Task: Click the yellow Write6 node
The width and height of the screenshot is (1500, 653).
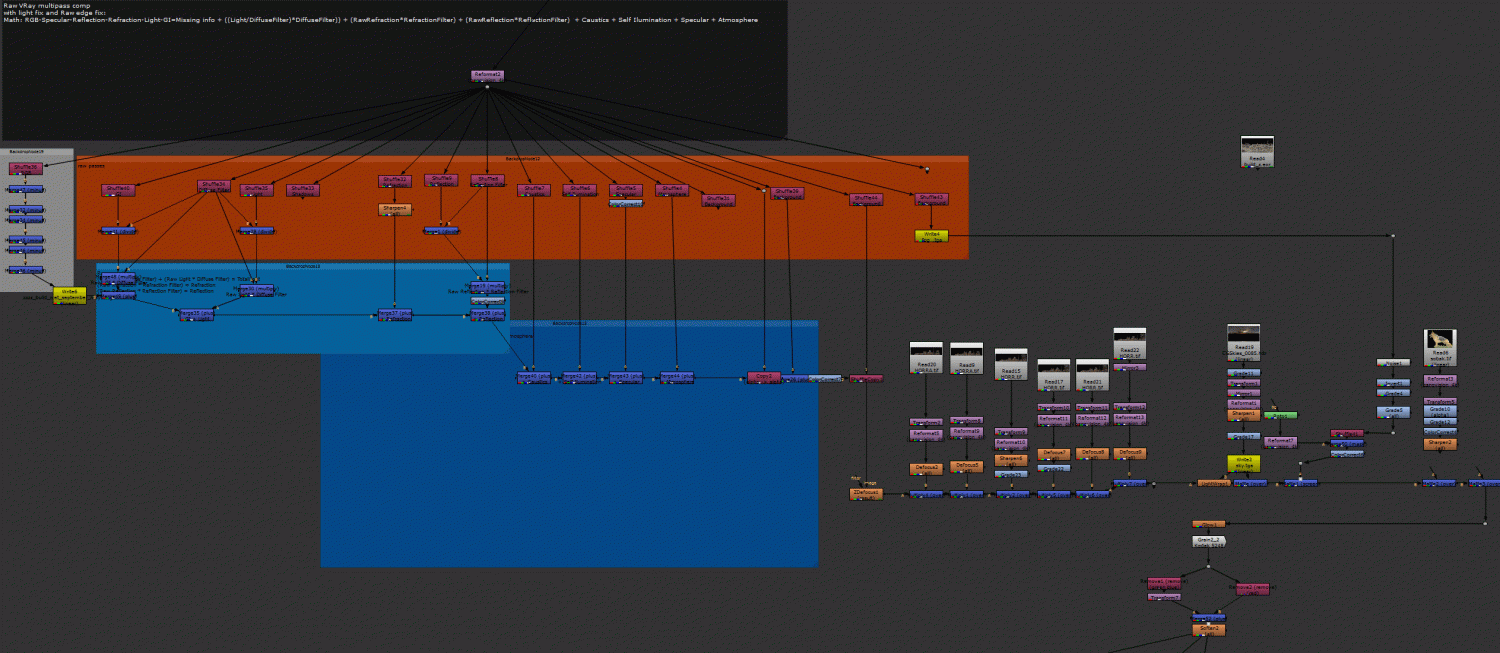Action: point(68,295)
